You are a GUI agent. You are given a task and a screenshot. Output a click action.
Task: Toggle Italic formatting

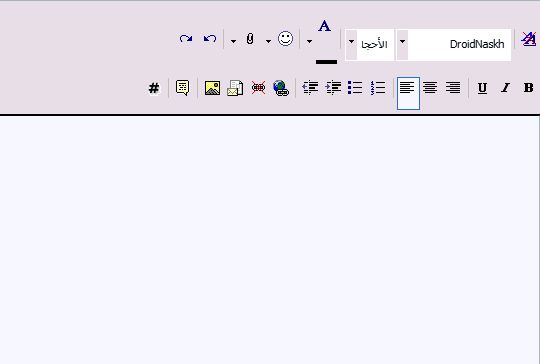tap(505, 88)
